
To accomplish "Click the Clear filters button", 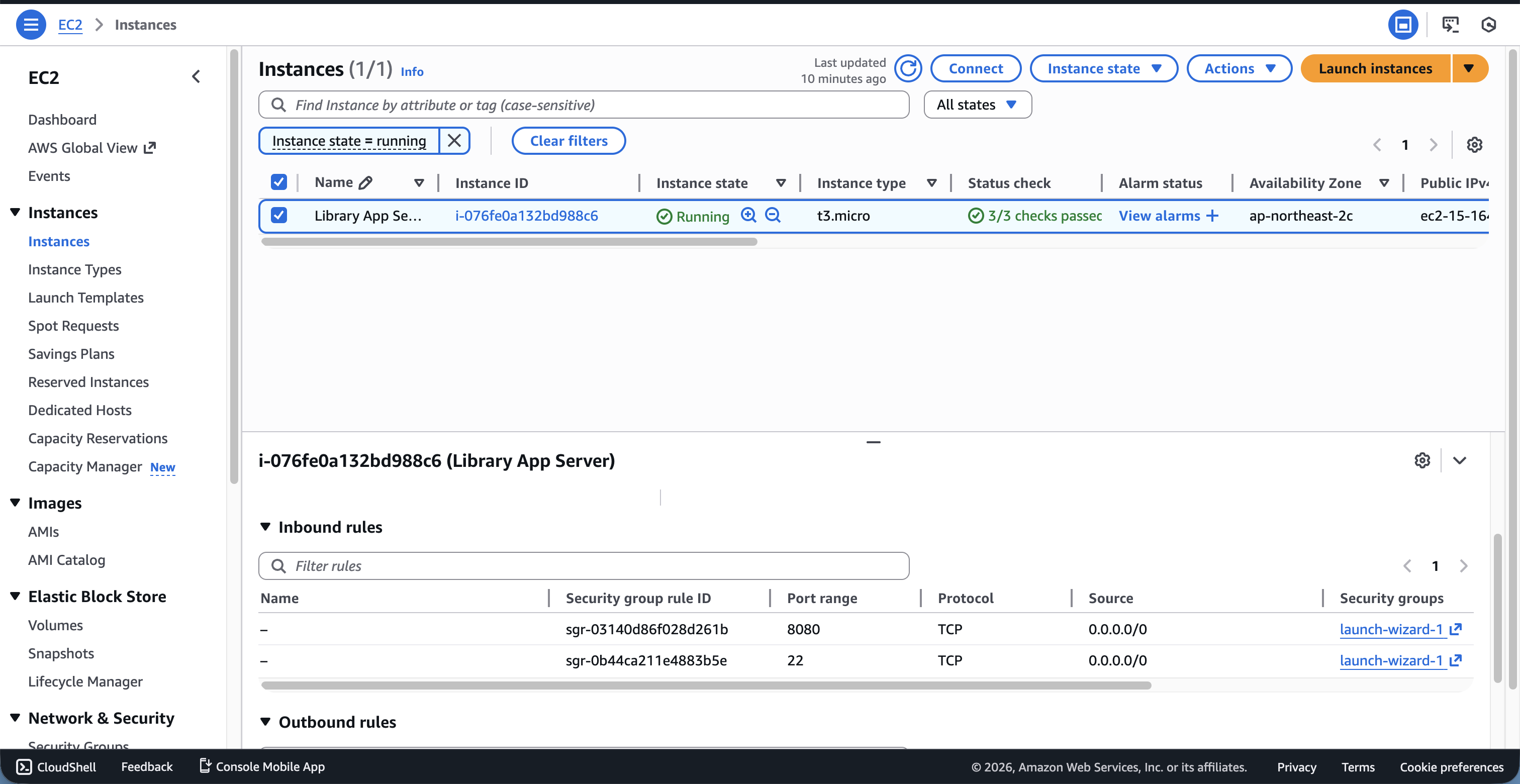I will coord(568,141).
